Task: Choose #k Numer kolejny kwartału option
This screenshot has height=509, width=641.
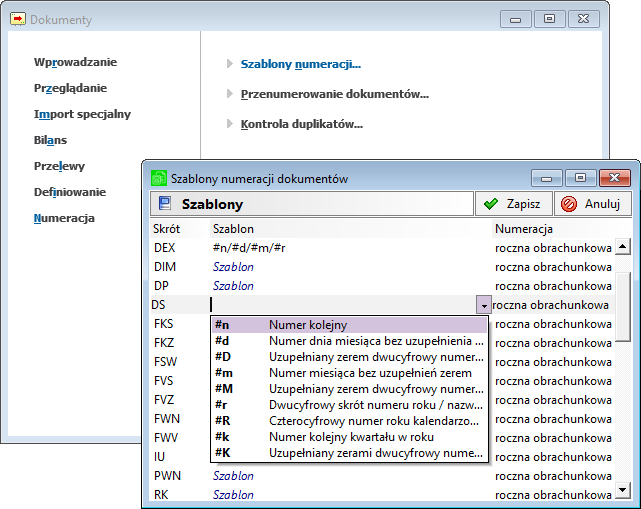Action: tap(350, 437)
